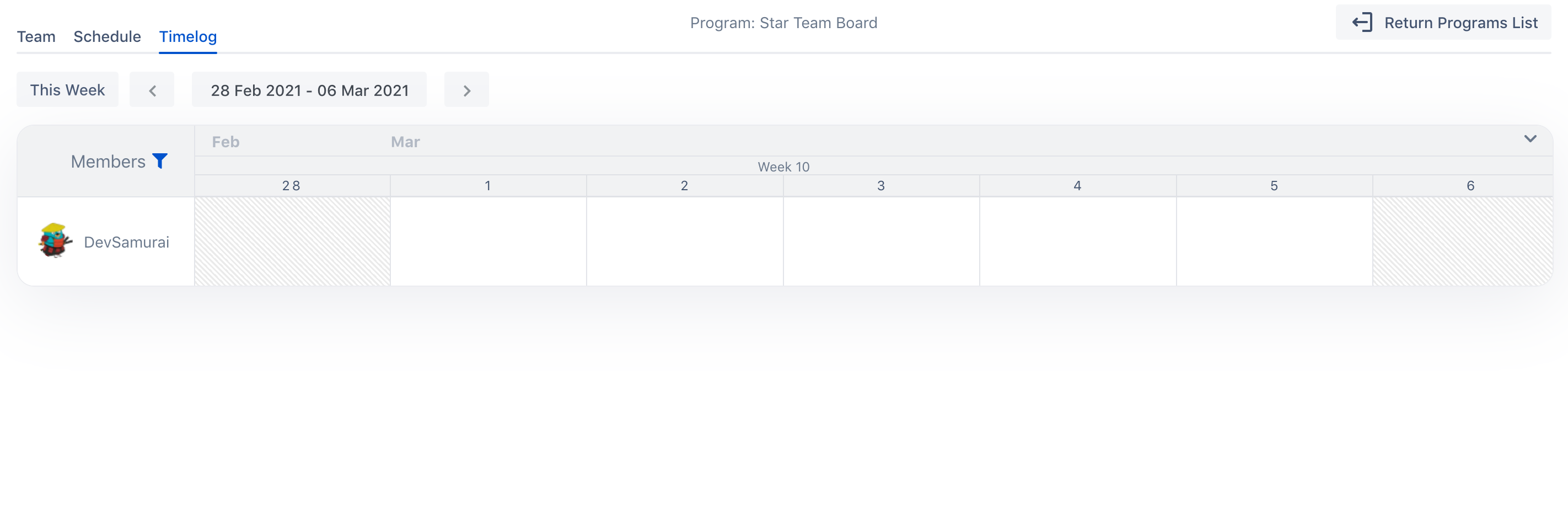The height and width of the screenshot is (526, 1568).
Task: Click the Return Programs List exit icon
Action: click(x=1362, y=23)
